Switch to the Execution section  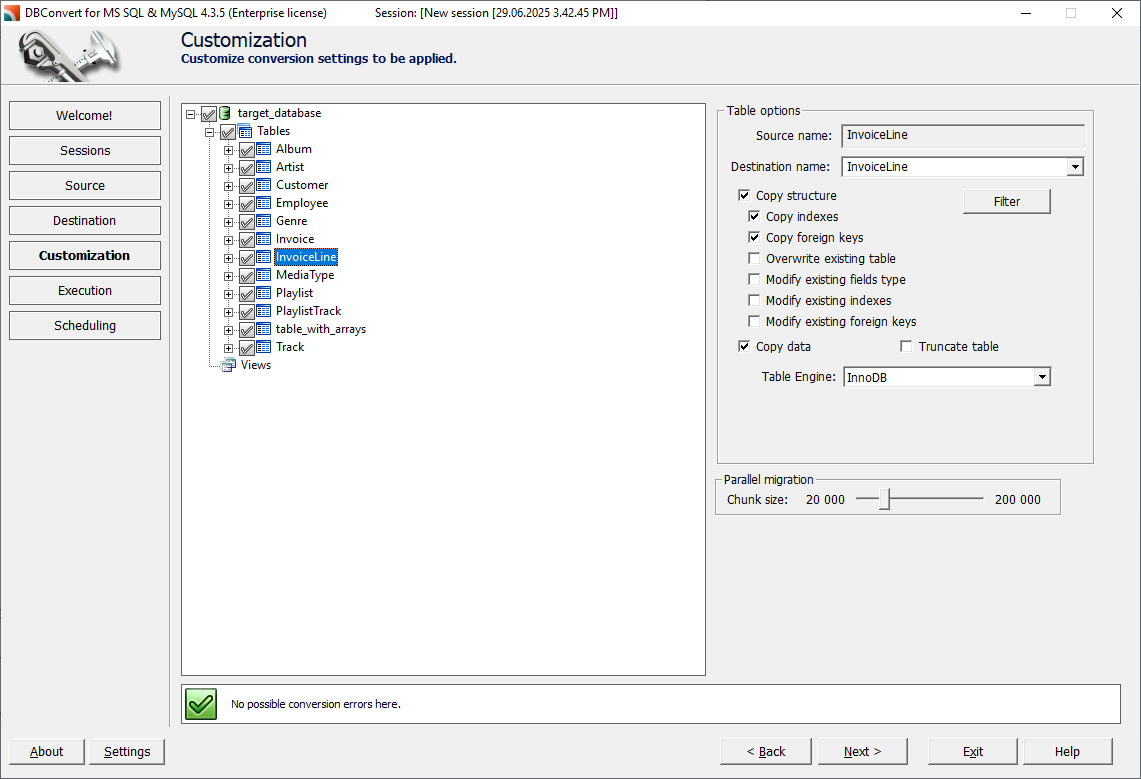(84, 290)
